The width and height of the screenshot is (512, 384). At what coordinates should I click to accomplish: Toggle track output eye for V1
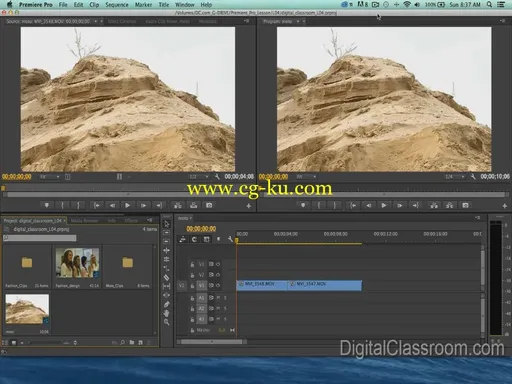pos(218,286)
